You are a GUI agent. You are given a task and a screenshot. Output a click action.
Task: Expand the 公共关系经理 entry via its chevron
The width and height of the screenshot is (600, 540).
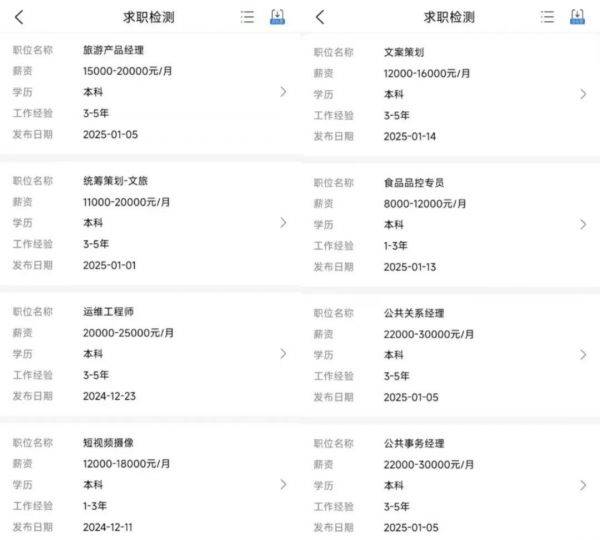pyautogui.click(x=583, y=355)
